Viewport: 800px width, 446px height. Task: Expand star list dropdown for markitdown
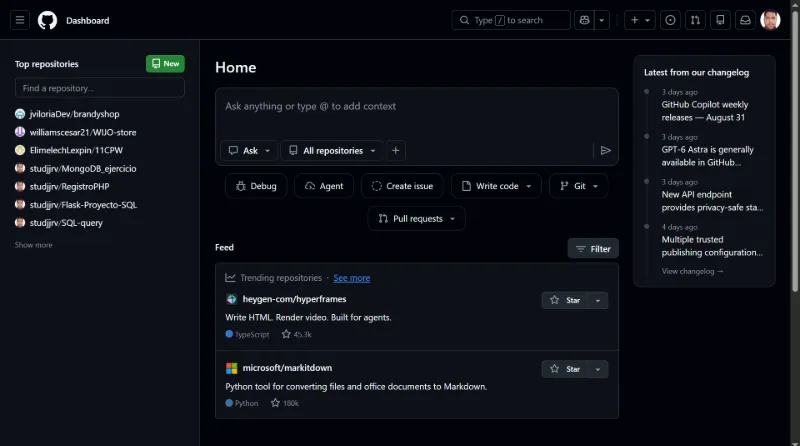(x=597, y=369)
